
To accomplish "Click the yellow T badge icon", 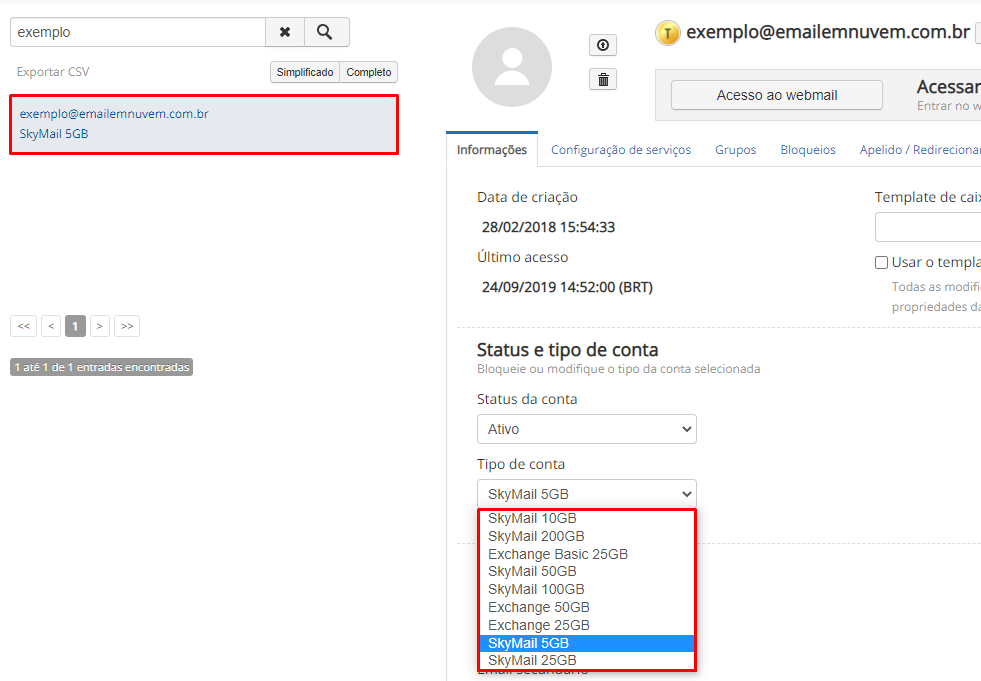I will [668, 33].
